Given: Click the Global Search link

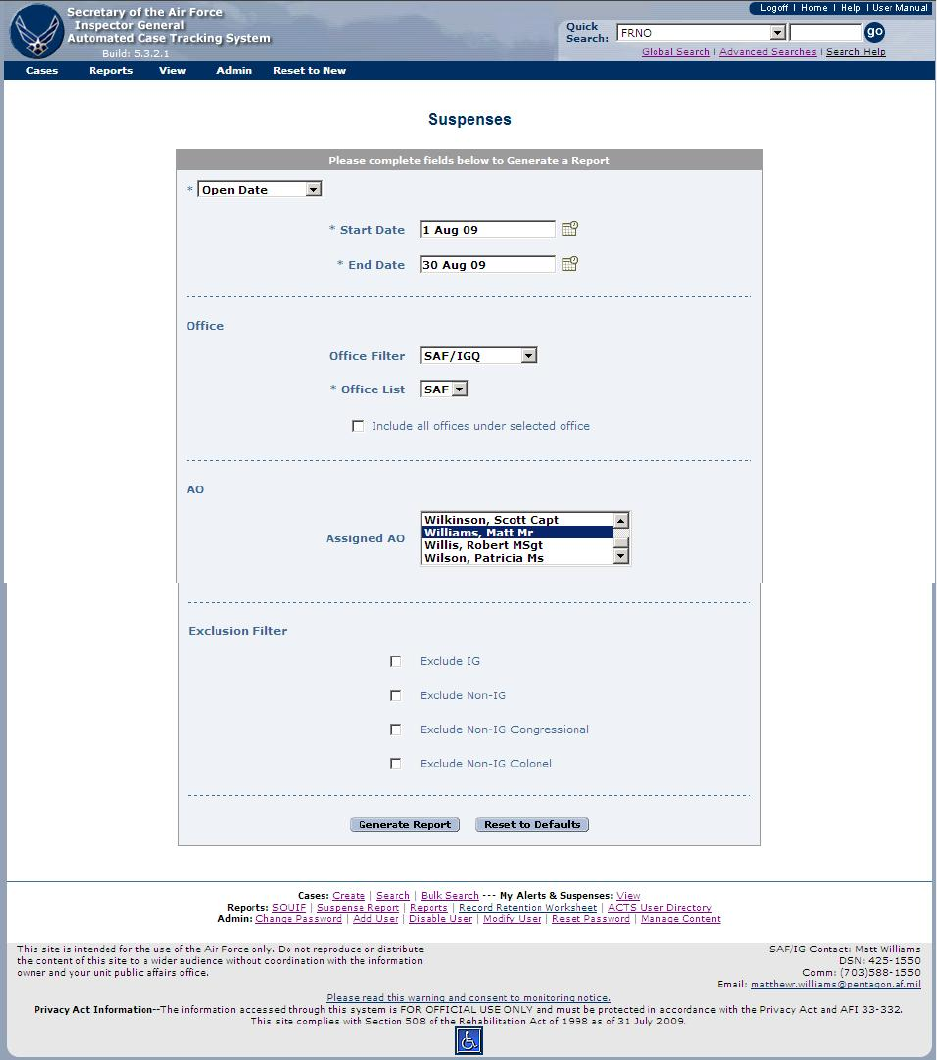Looking at the screenshot, I should click(675, 52).
